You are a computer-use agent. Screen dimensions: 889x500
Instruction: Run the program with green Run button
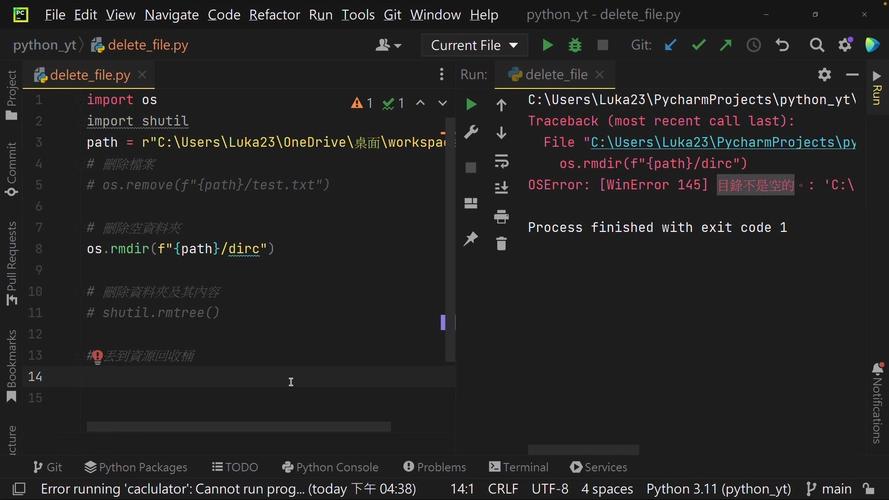pyautogui.click(x=547, y=45)
